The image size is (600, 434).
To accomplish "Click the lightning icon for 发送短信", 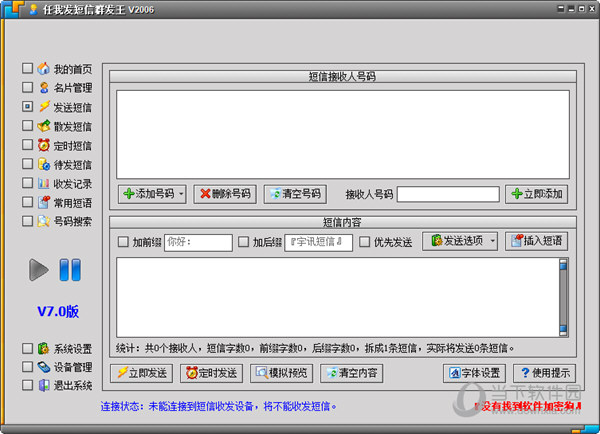I will click(x=44, y=107).
